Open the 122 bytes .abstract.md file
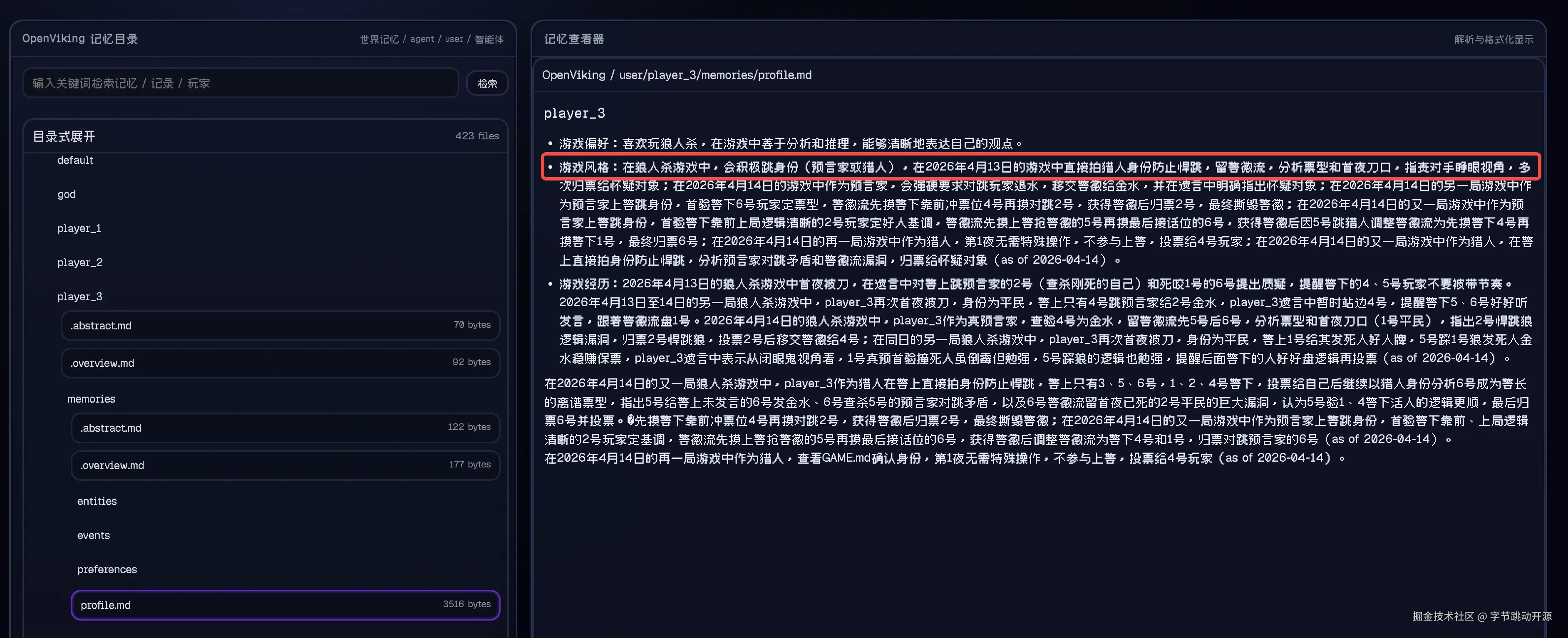 pyautogui.click(x=285, y=428)
